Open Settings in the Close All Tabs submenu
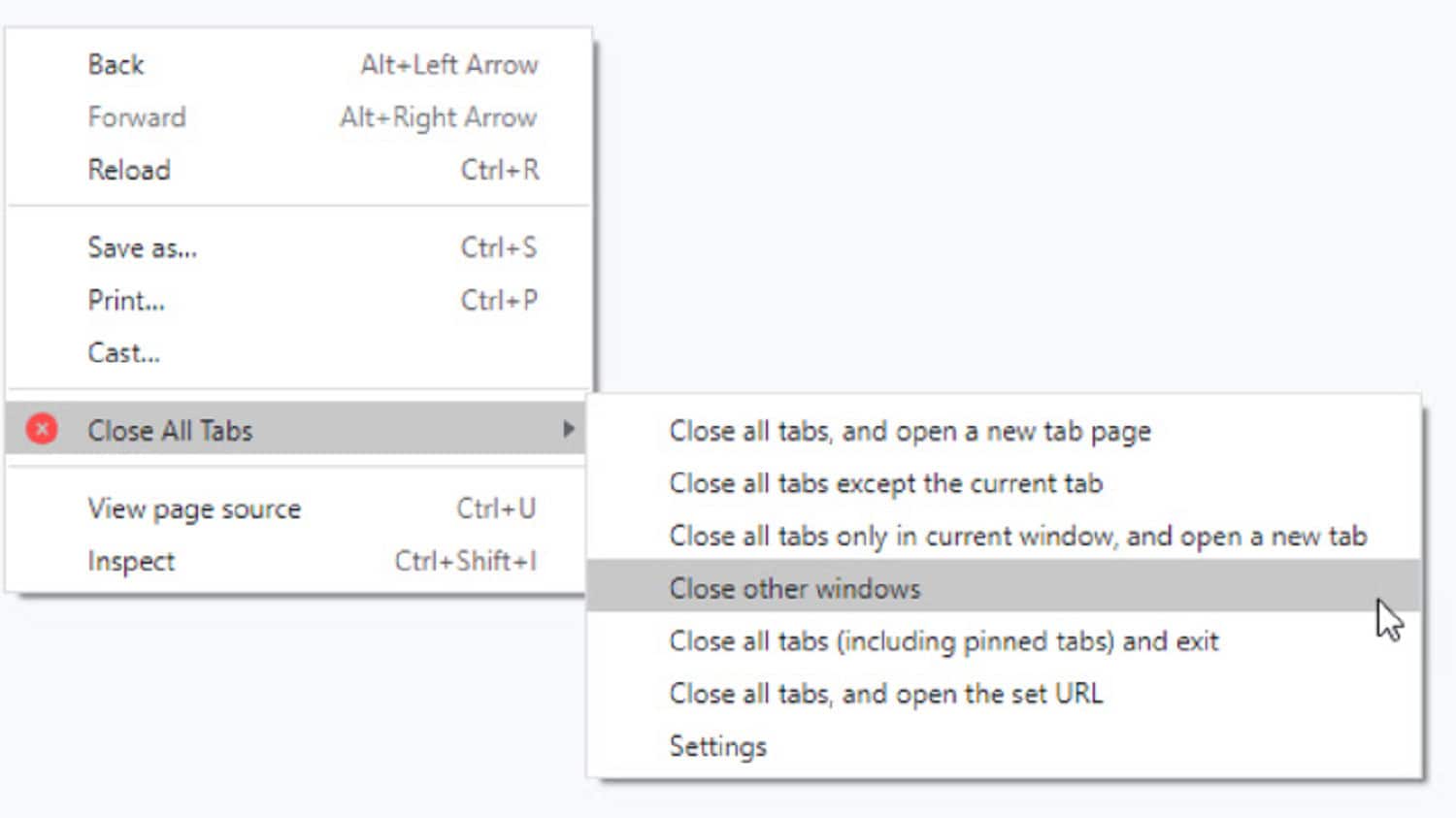The image size is (1456, 818). click(x=718, y=746)
